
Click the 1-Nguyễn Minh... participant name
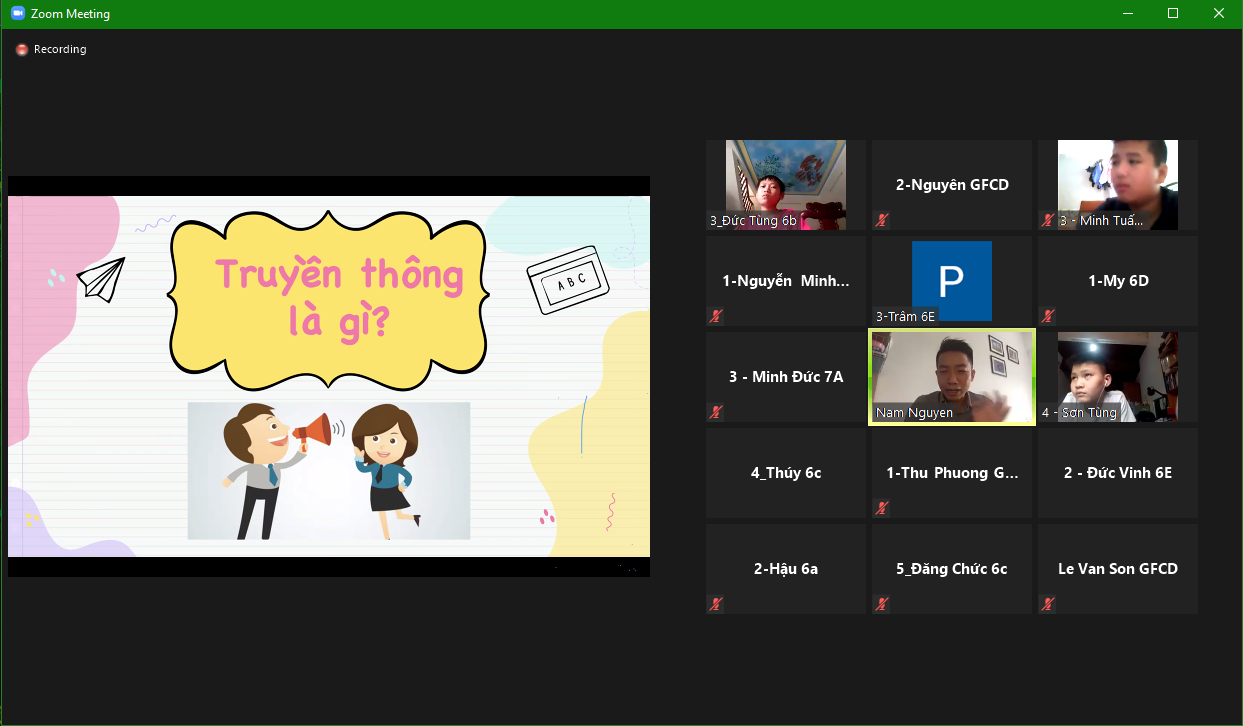786,281
